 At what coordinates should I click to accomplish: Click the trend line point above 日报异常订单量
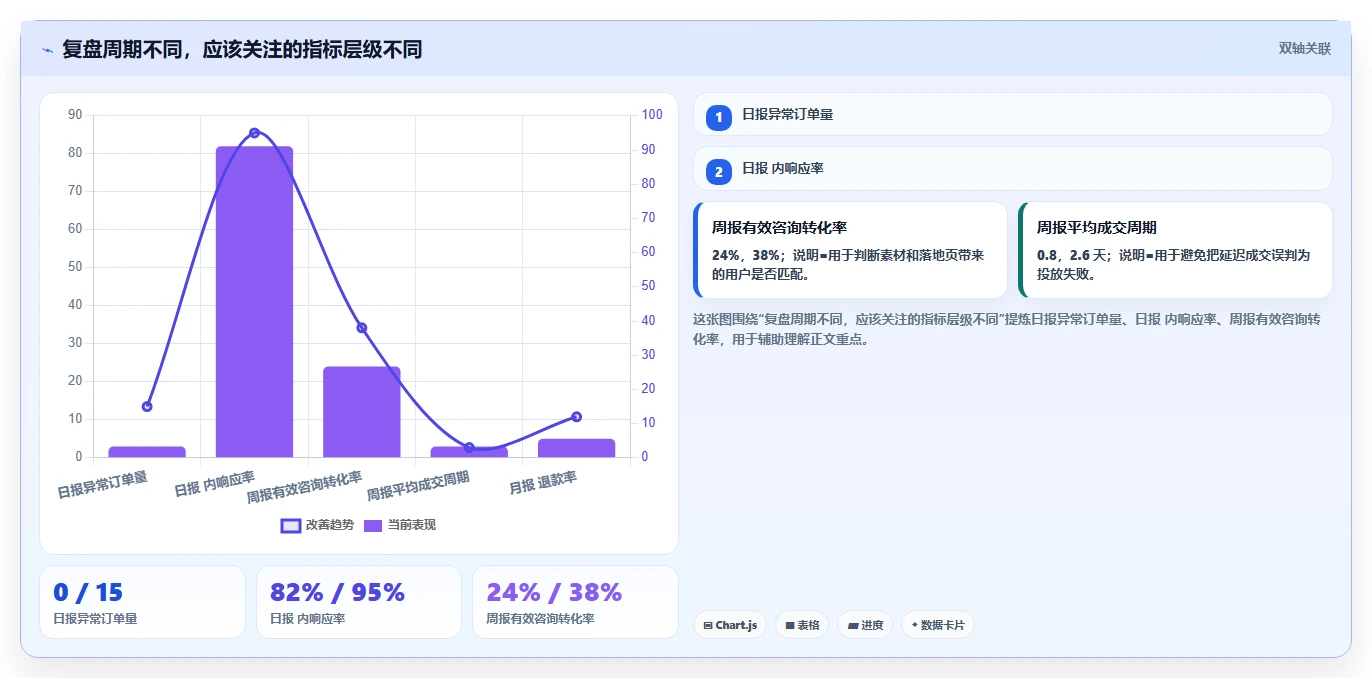(147, 407)
